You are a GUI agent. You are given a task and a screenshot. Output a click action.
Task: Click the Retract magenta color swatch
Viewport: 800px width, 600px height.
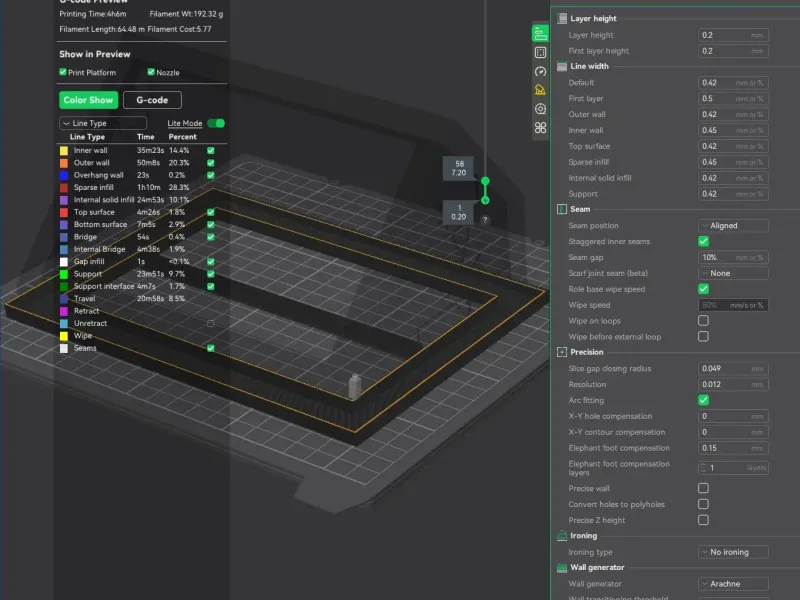(64, 311)
